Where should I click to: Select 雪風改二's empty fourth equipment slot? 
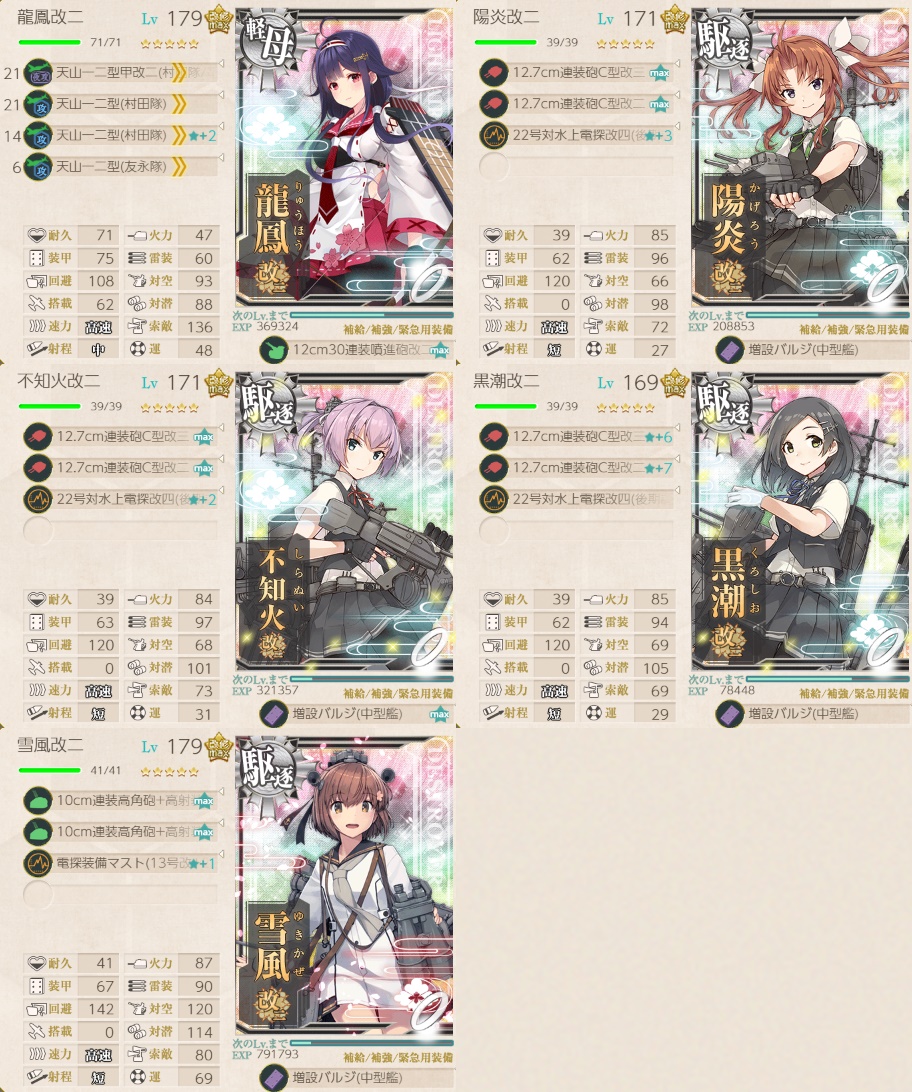[x=121, y=895]
